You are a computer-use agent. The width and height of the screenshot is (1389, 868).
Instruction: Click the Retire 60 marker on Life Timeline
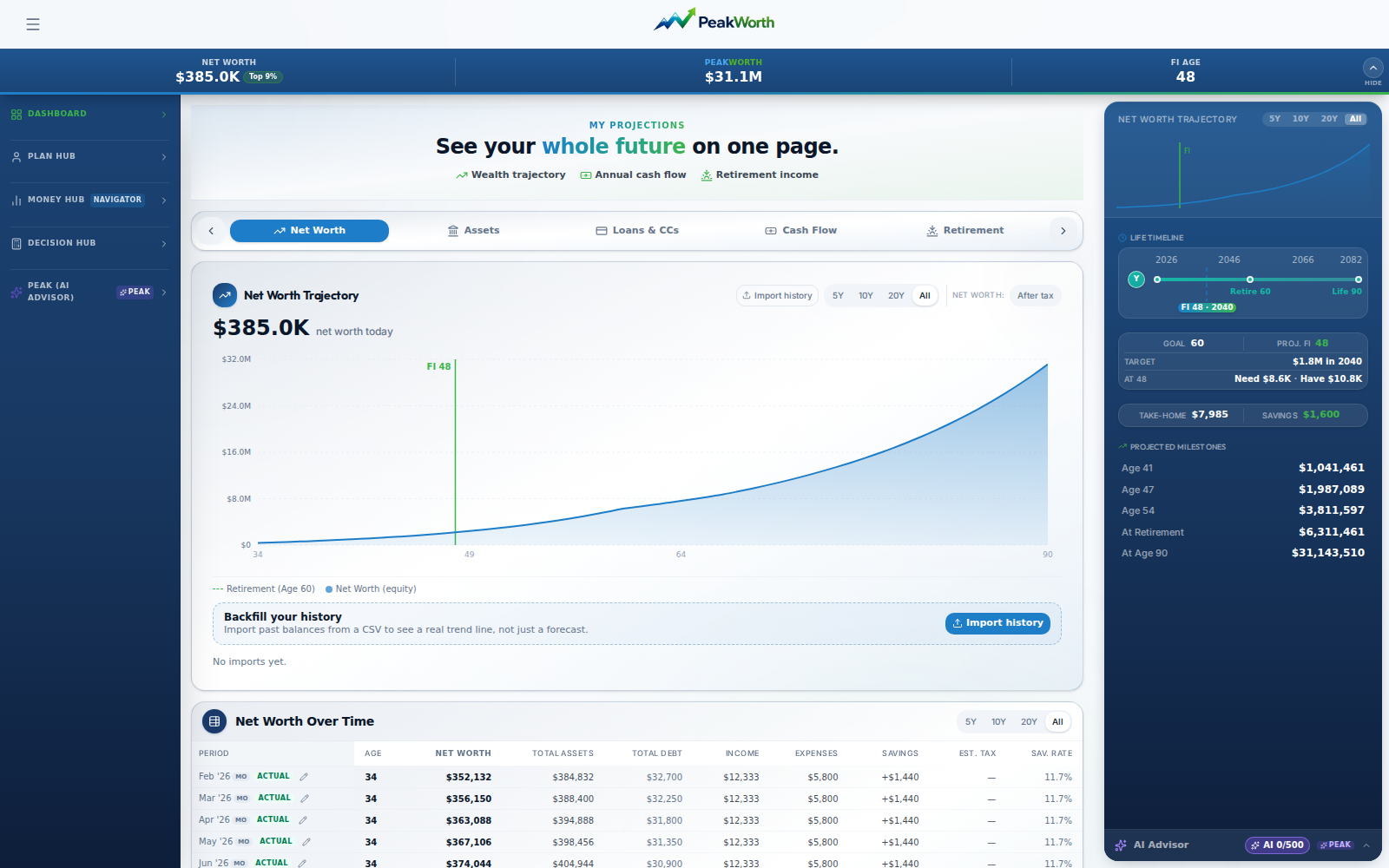[x=1250, y=279]
